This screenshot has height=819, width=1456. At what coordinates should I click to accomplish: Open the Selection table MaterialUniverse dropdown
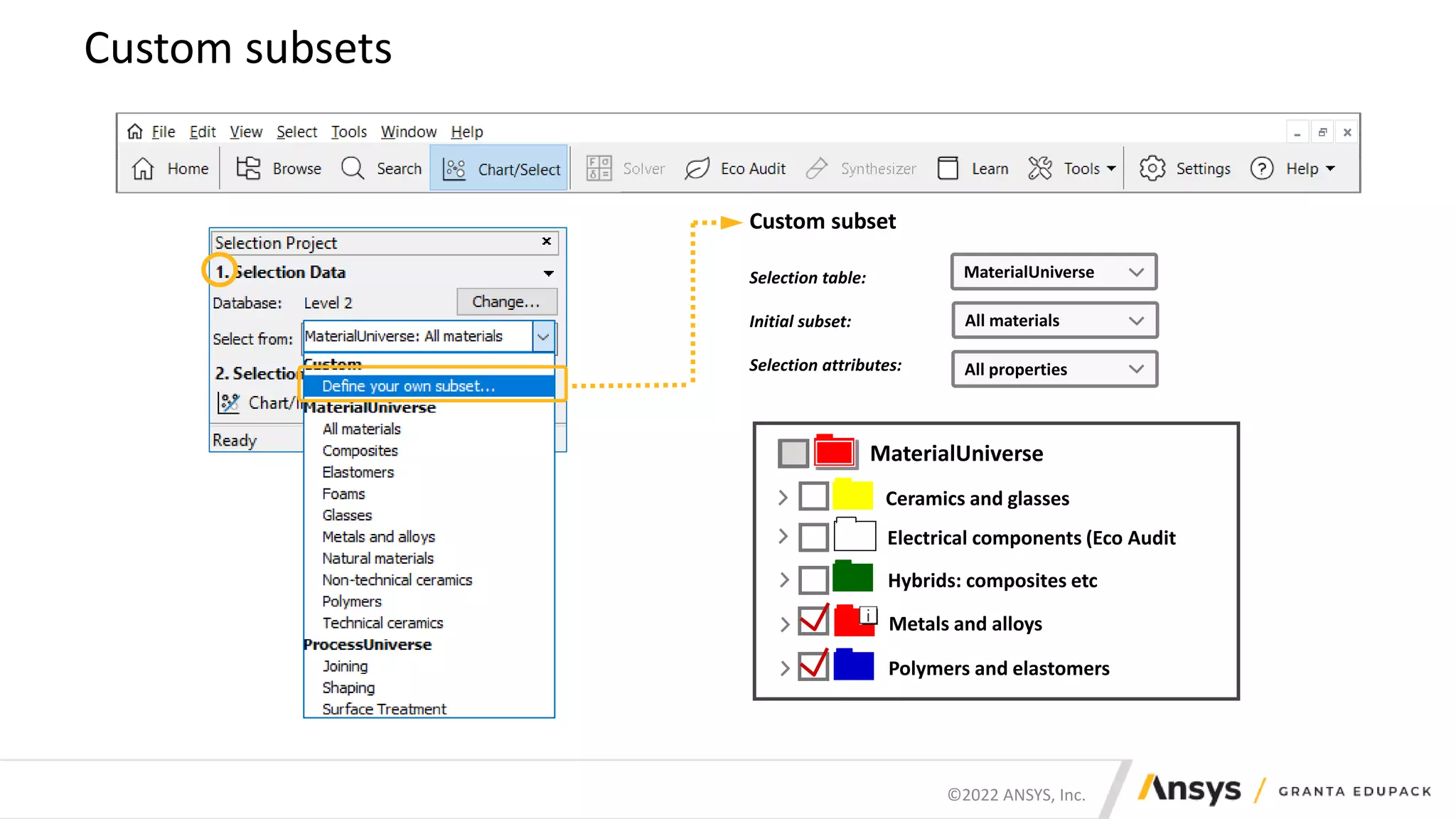pyautogui.click(x=1054, y=272)
